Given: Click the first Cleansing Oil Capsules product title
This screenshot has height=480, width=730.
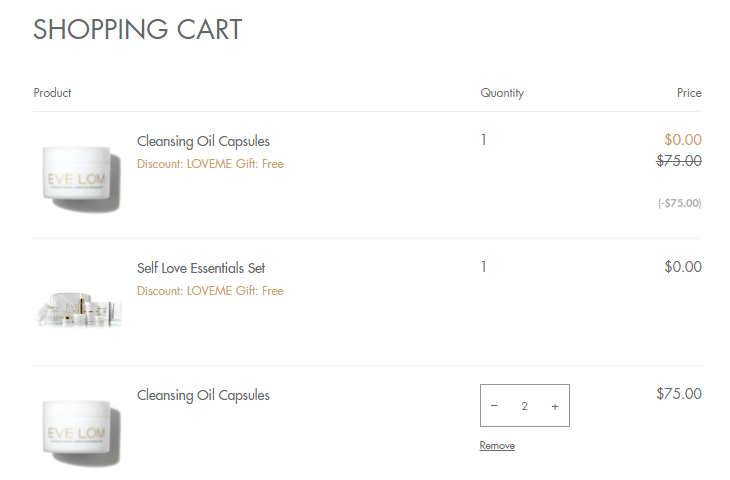Looking at the screenshot, I should 203,141.
